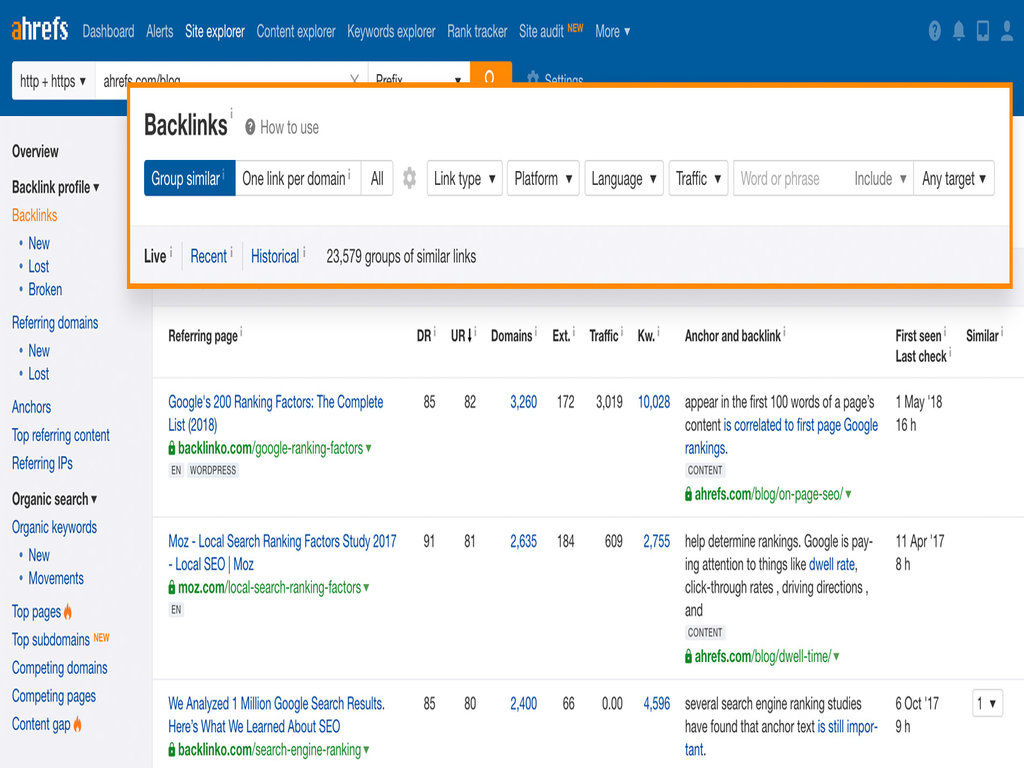
Task: Open Keywords explorer in top menu
Action: click(x=391, y=31)
